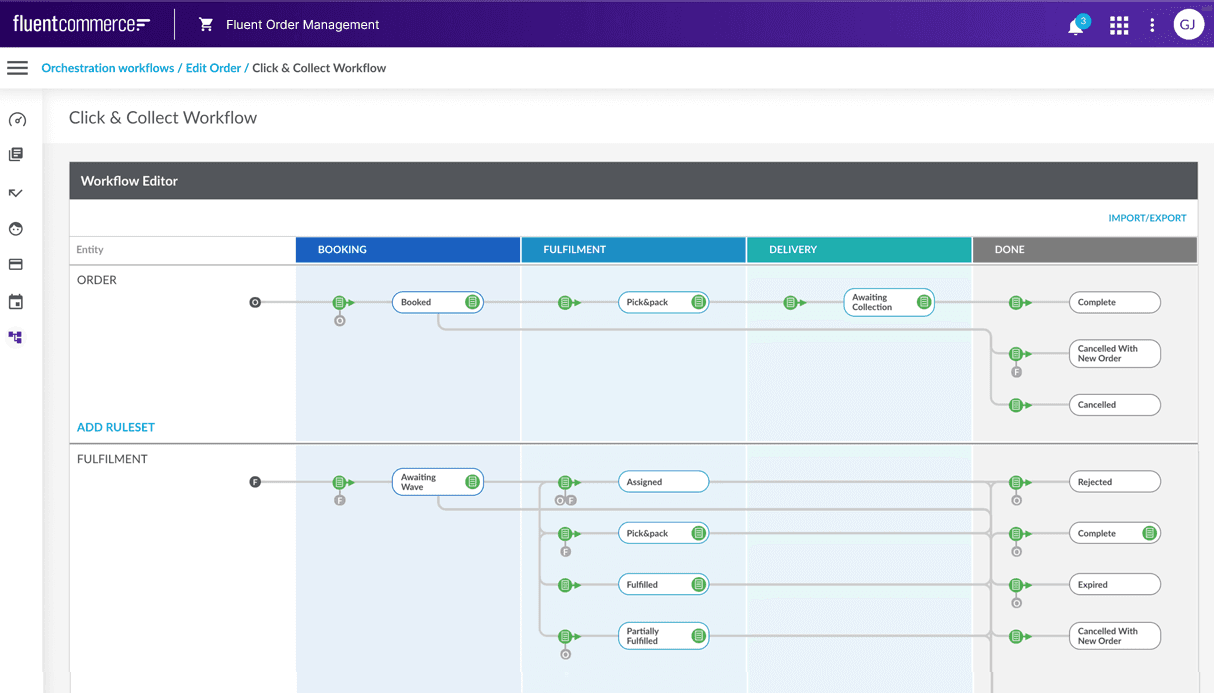Select the Rejected status node
The width and height of the screenshot is (1214, 693).
tap(1115, 482)
